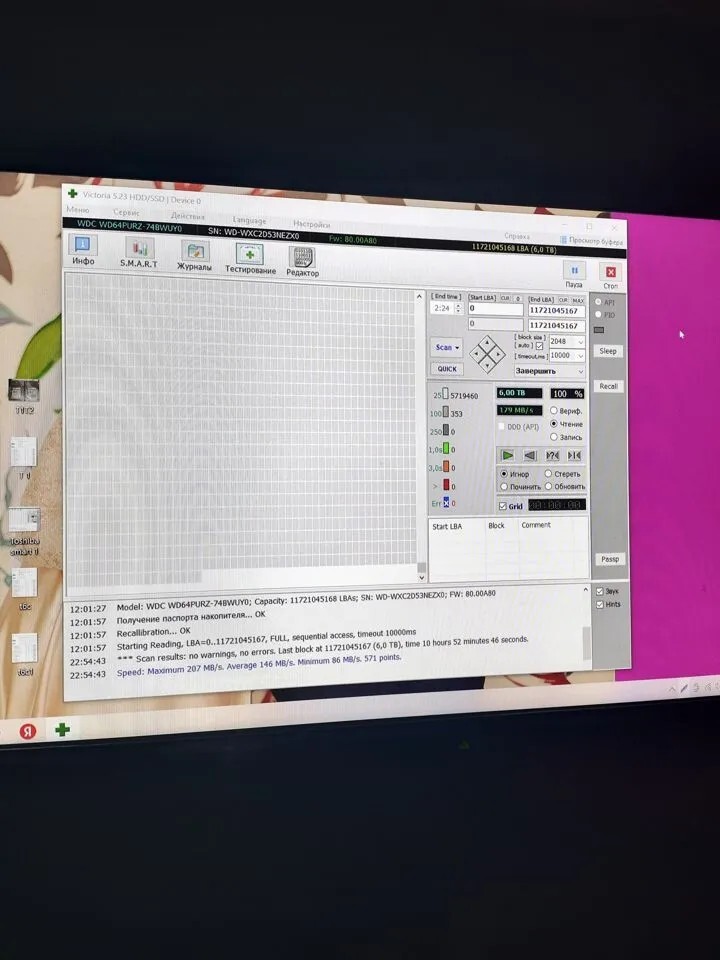Click the Yandex browser taskbar icon

tap(28, 731)
